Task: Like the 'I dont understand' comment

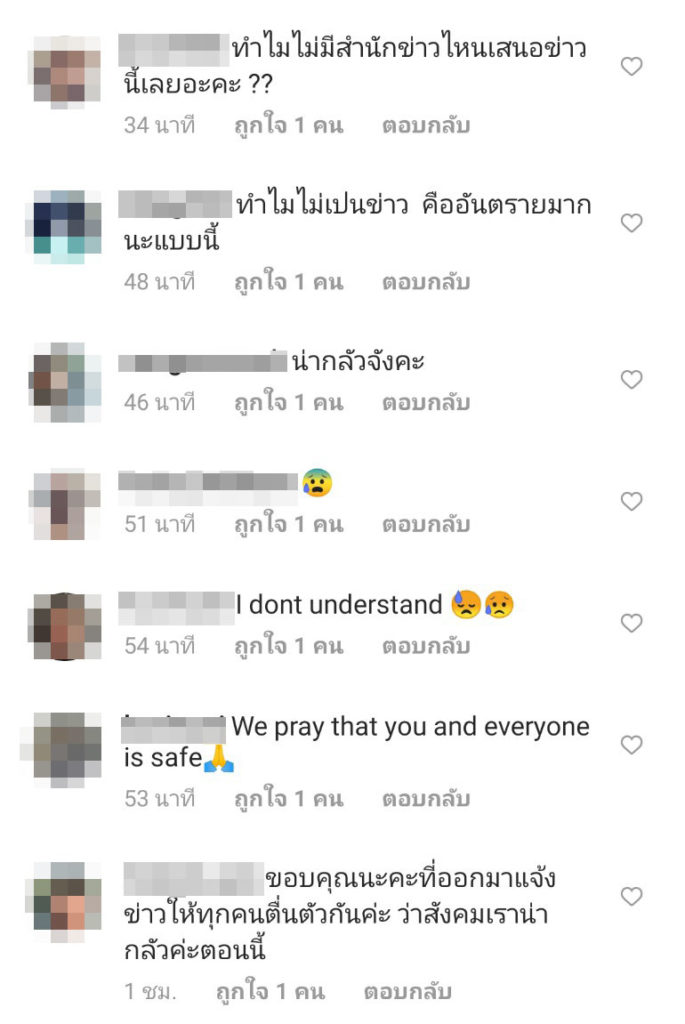Action: (x=631, y=623)
